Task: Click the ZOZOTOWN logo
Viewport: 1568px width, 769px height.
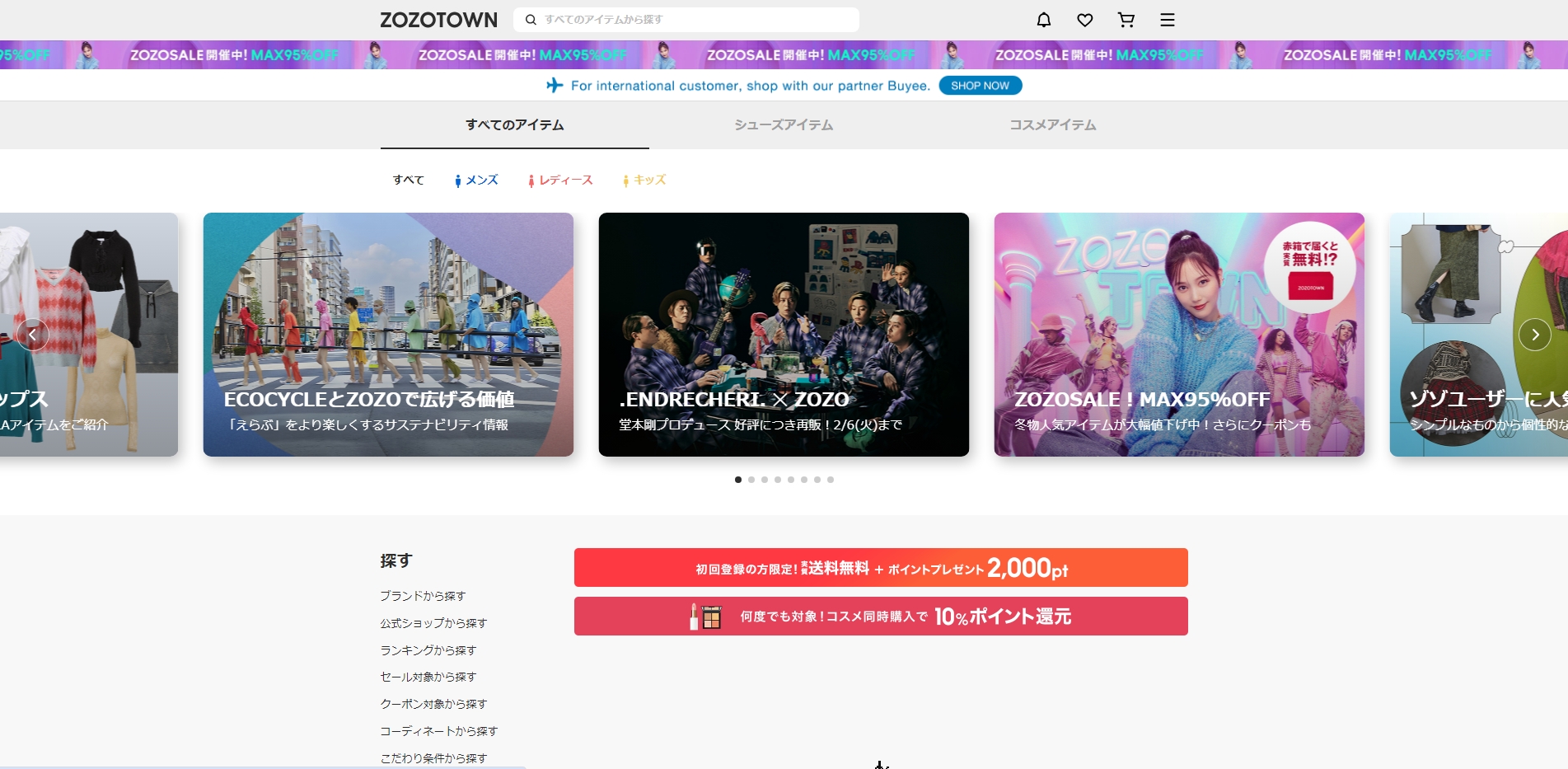Action: [x=438, y=20]
